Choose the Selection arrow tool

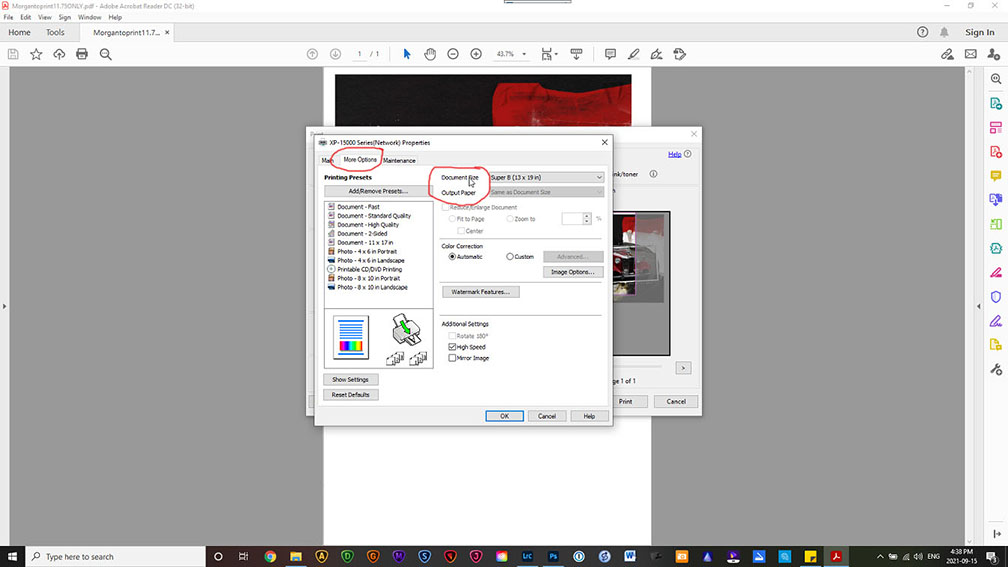[406, 54]
